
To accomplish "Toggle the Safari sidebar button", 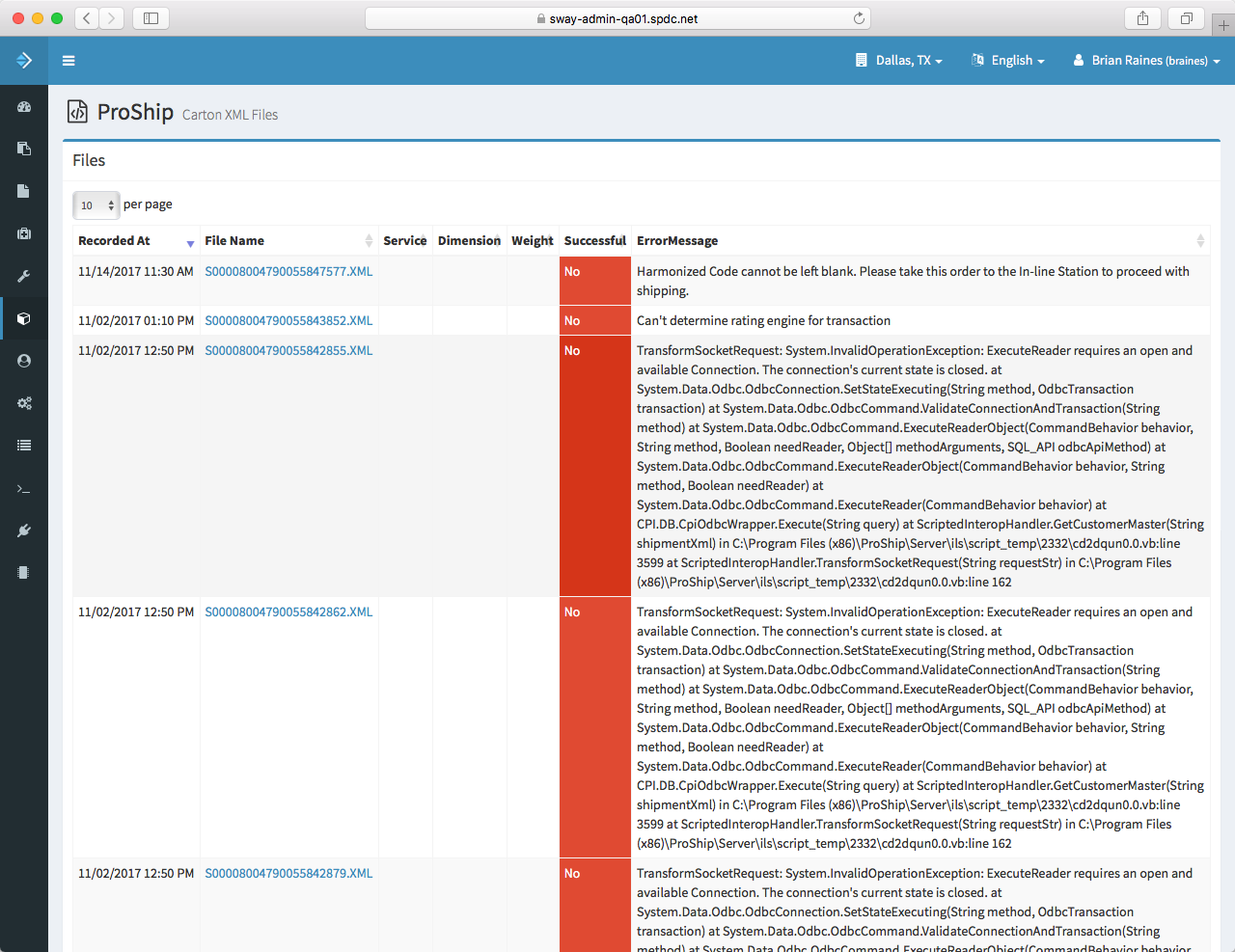I will [x=151, y=18].
